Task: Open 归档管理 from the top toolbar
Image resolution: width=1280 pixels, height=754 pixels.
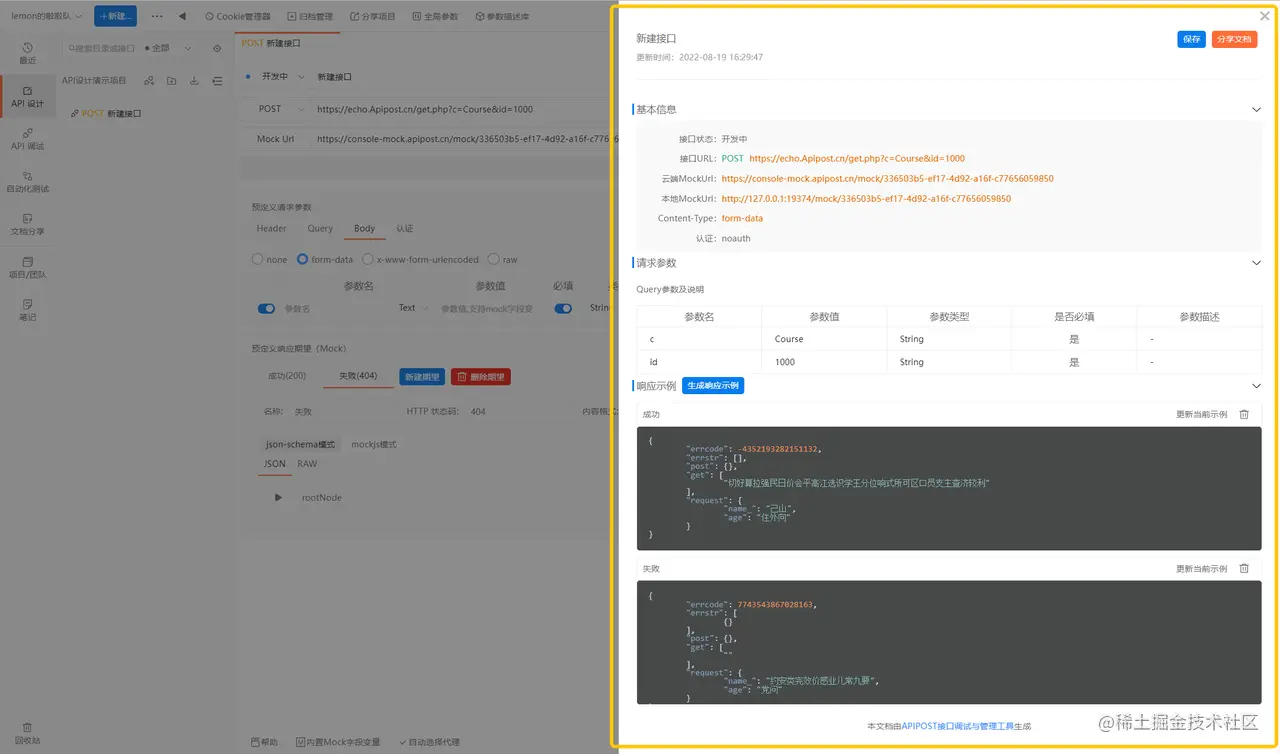Action: pyautogui.click(x=309, y=16)
